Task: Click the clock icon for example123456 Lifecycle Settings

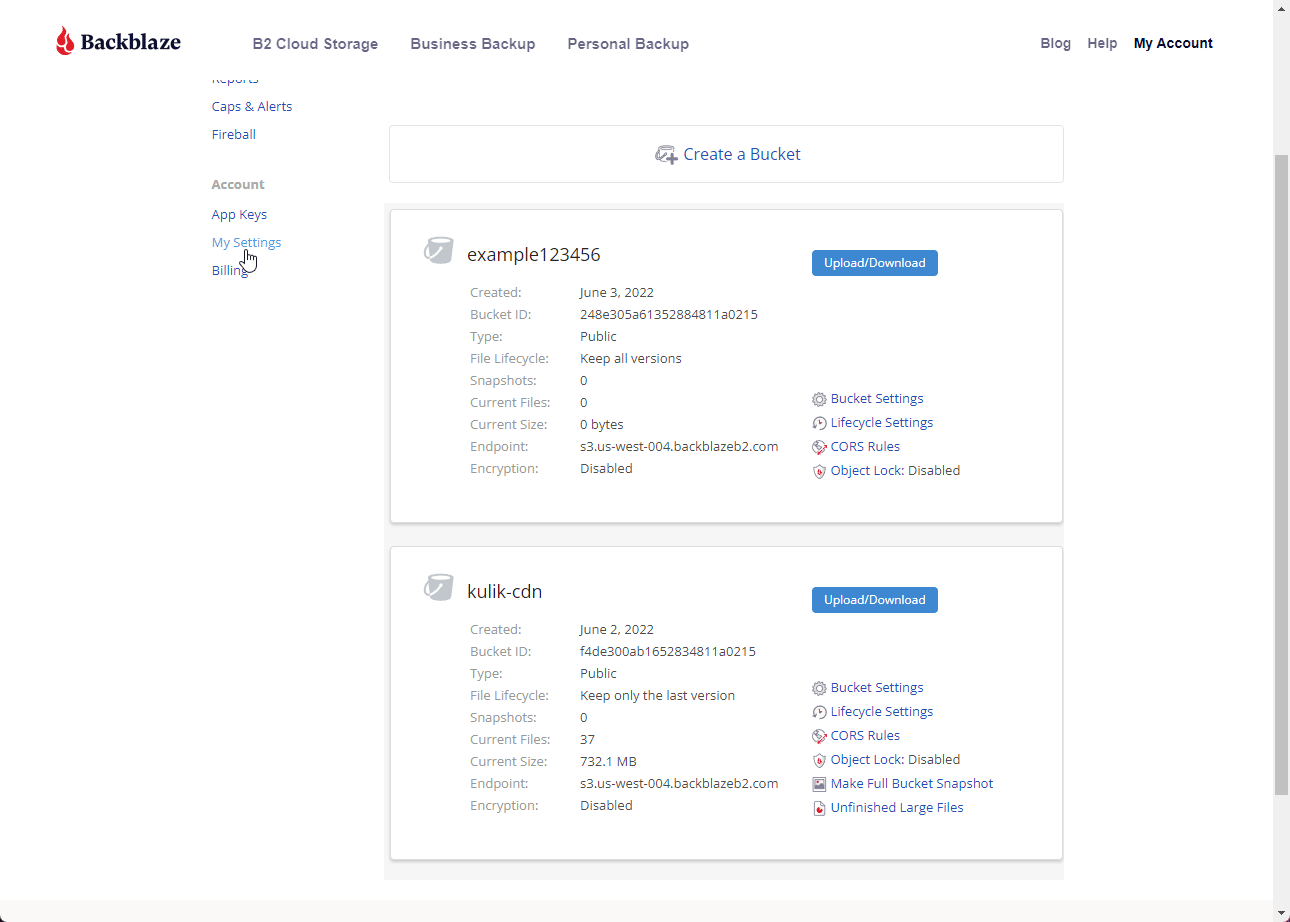Action: [x=819, y=423]
